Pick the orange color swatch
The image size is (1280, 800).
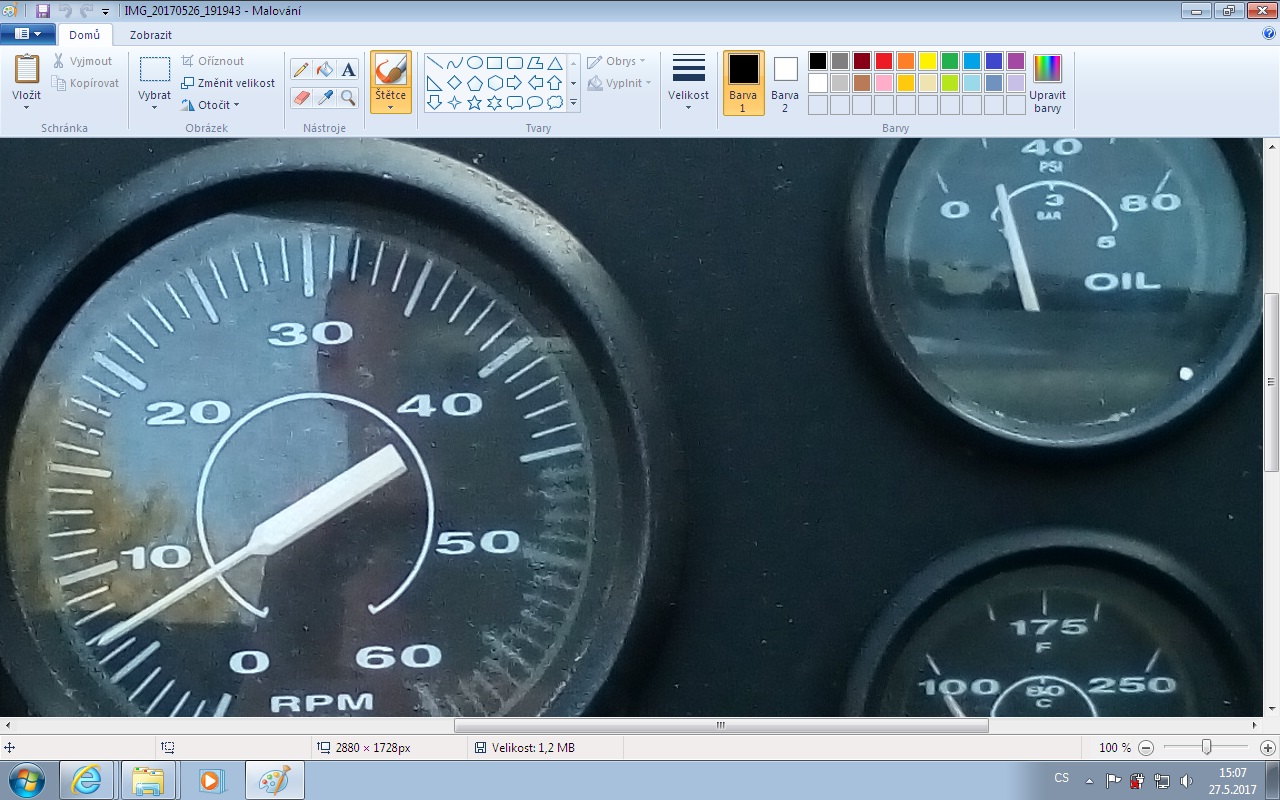click(x=906, y=61)
